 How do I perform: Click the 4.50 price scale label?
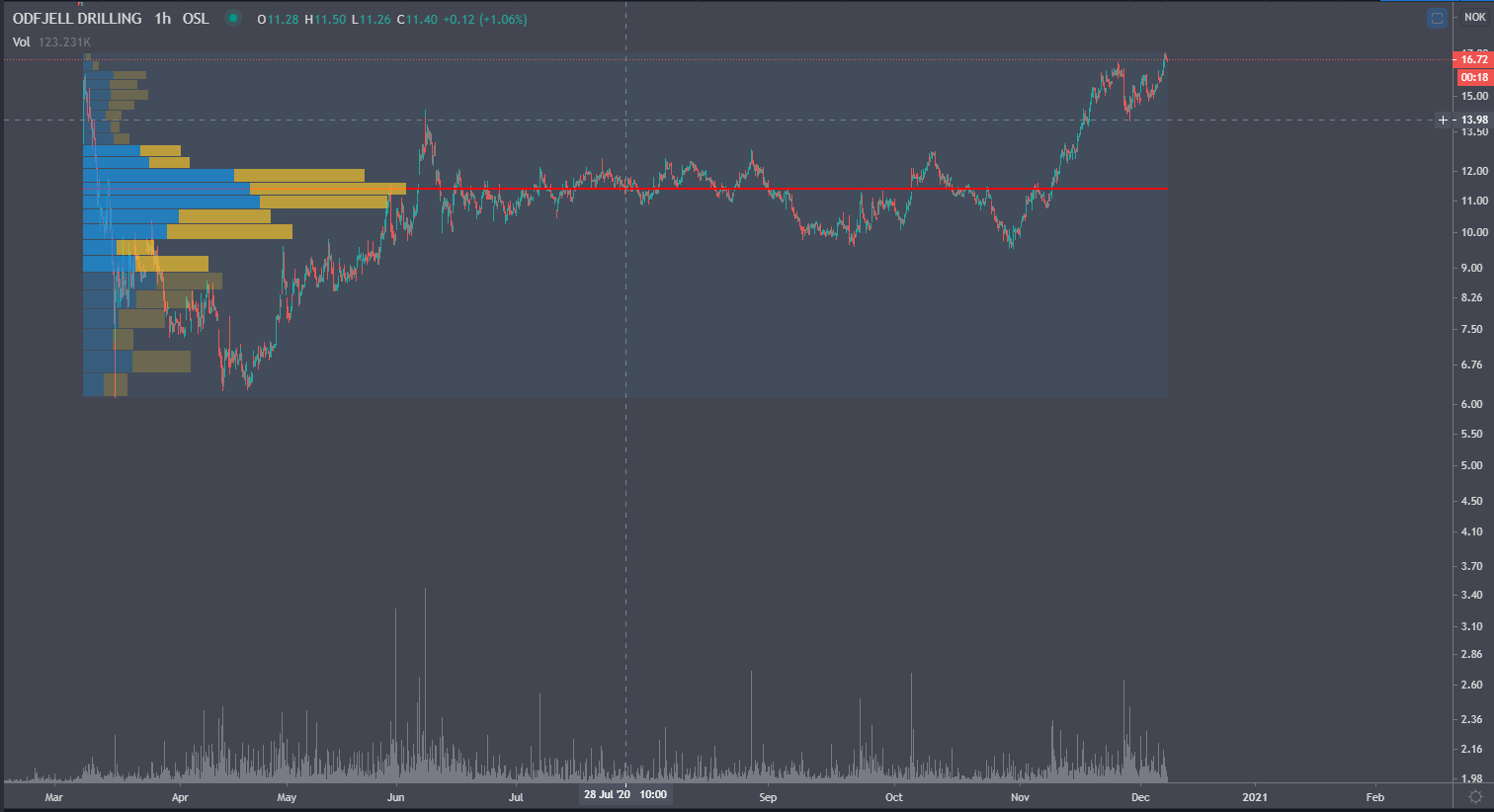[x=1472, y=501]
